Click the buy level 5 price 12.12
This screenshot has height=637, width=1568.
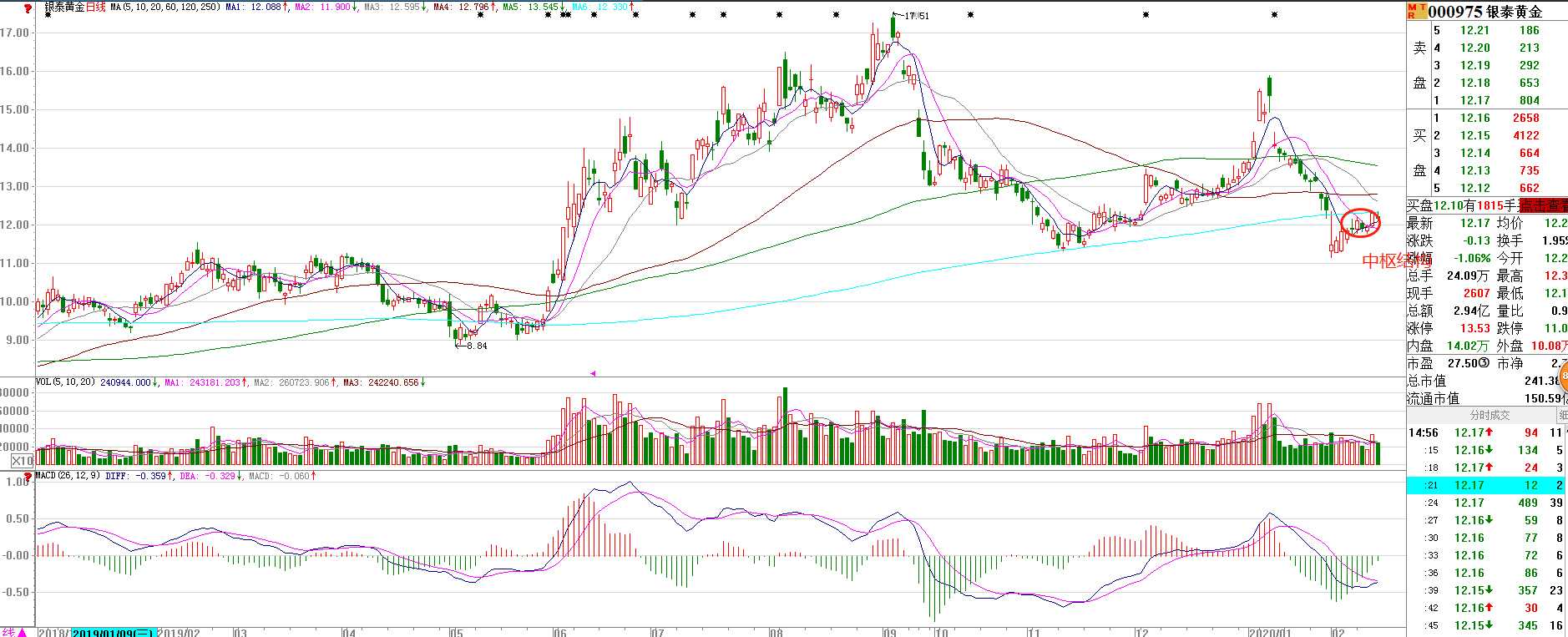tap(1474, 188)
